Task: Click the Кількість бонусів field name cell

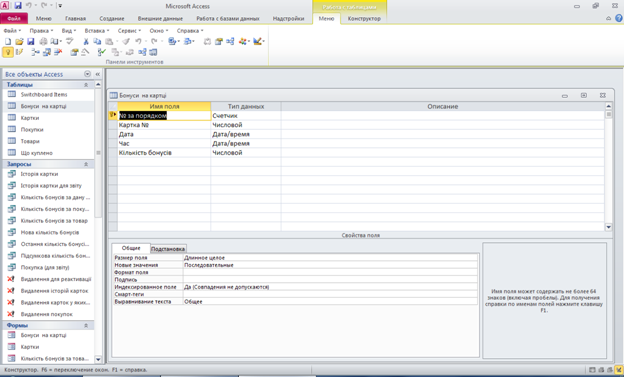Action: [164, 153]
